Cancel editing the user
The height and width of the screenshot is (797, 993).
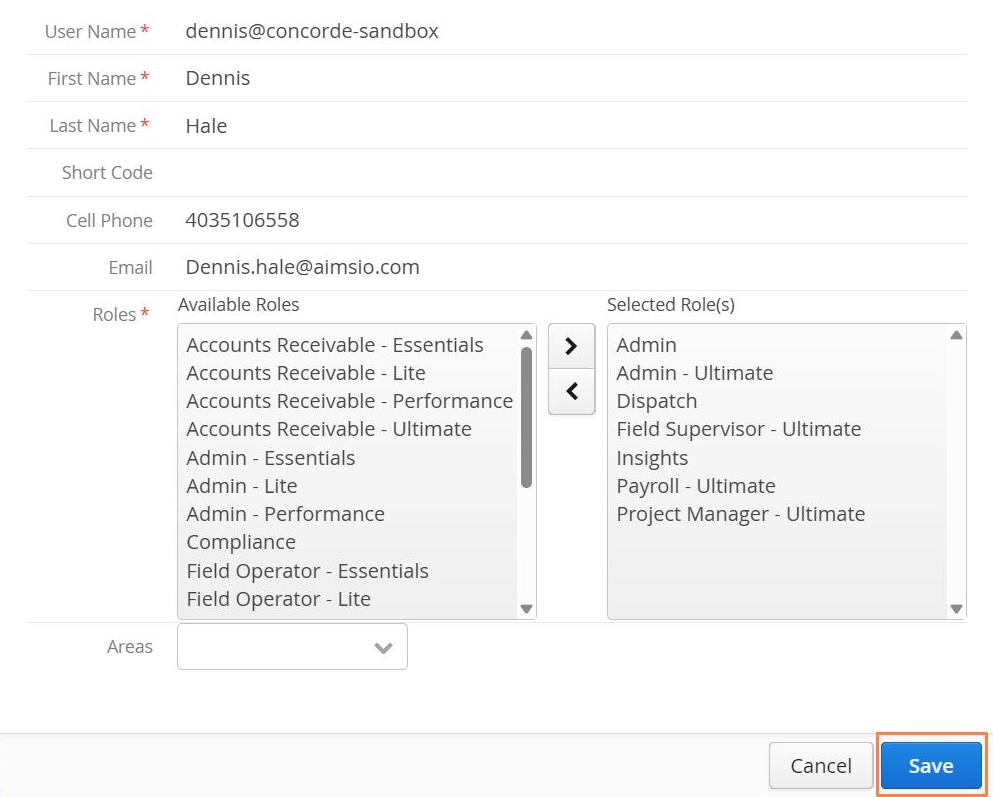[821, 765]
